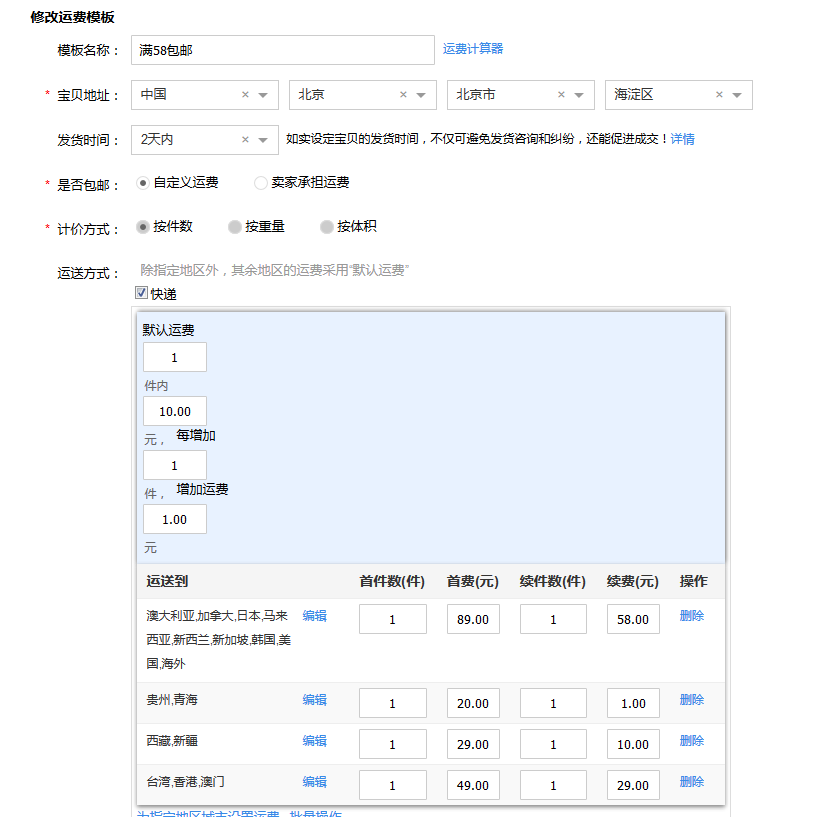Open the 运费计算器 link
Image resolution: width=815 pixels, height=817 pixels.
point(473,49)
